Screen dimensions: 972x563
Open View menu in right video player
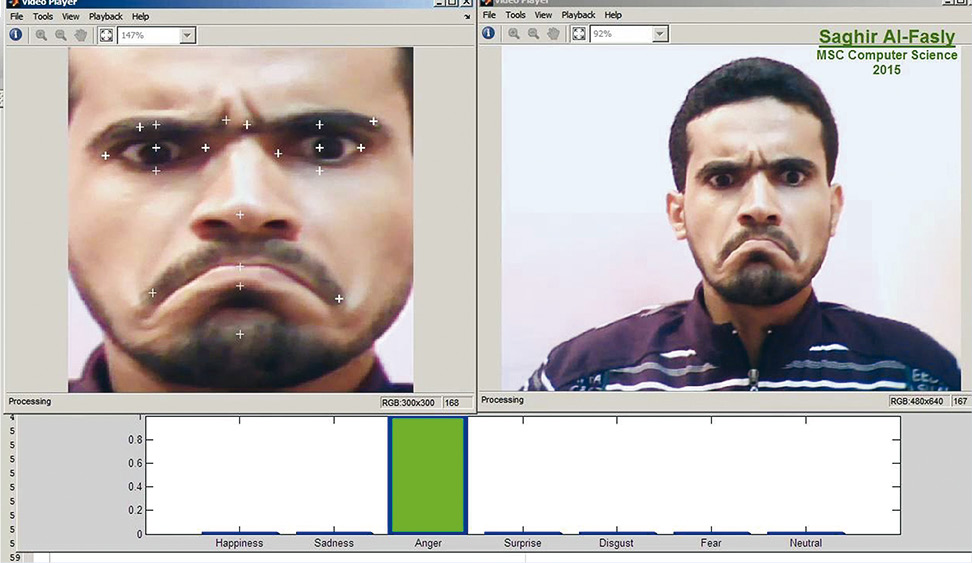[543, 15]
